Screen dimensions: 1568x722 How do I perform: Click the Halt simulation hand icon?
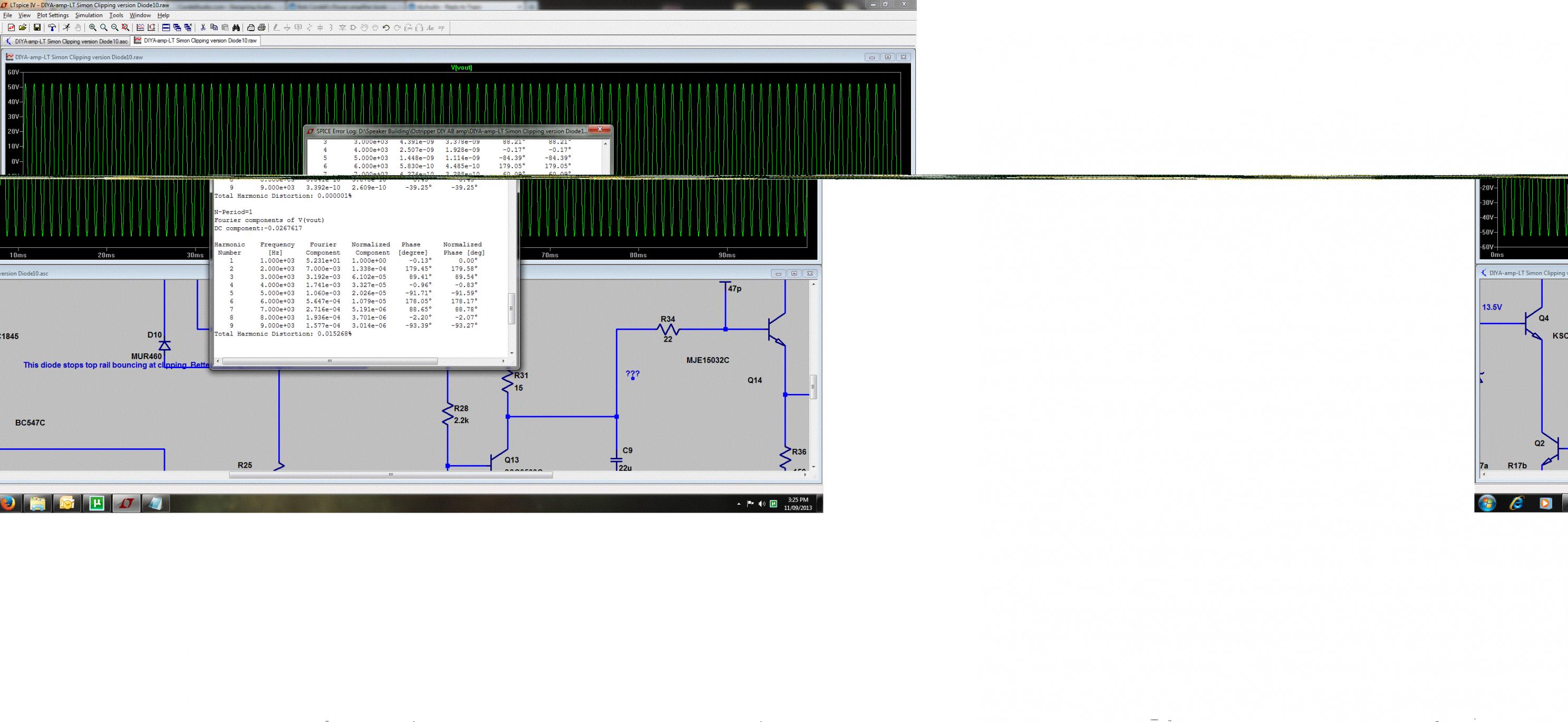[78, 27]
